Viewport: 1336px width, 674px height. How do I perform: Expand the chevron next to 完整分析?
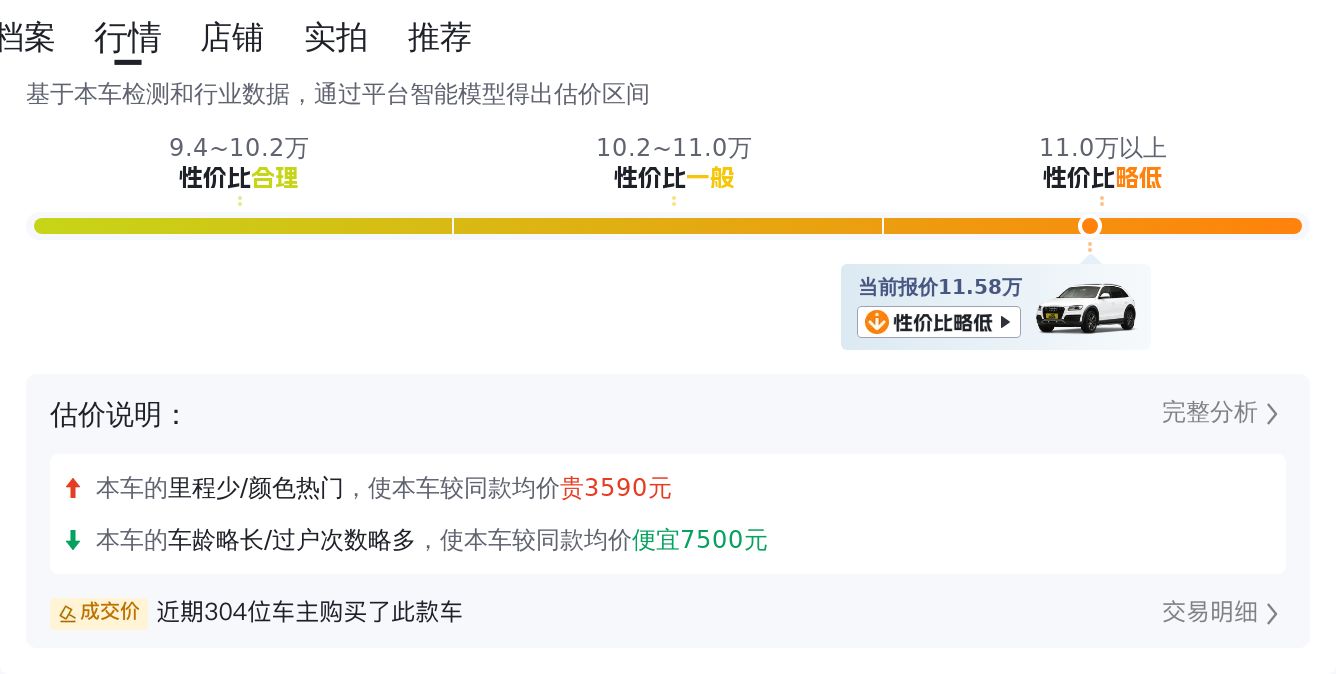pyautogui.click(x=1272, y=414)
